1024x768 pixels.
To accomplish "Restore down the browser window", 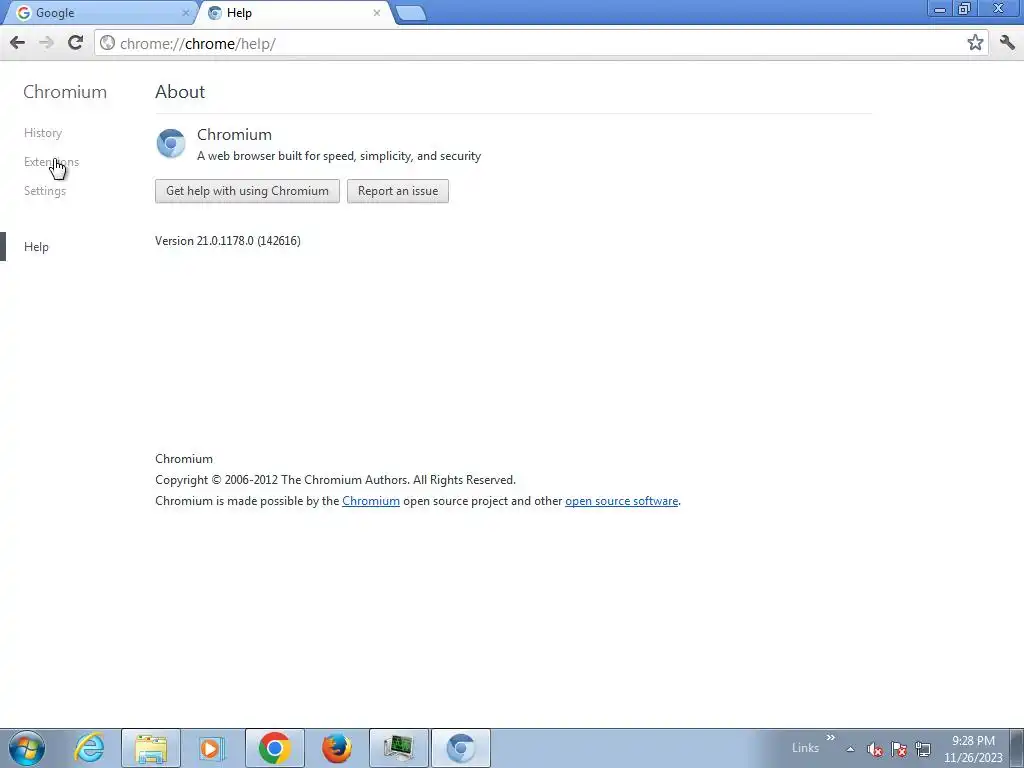I will (x=965, y=9).
